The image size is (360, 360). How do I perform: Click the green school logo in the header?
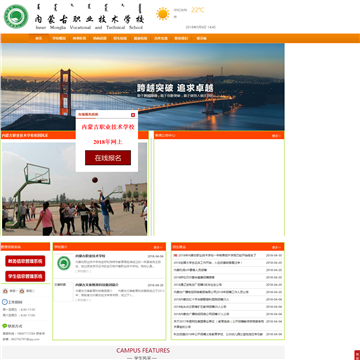tap(16, 16)
